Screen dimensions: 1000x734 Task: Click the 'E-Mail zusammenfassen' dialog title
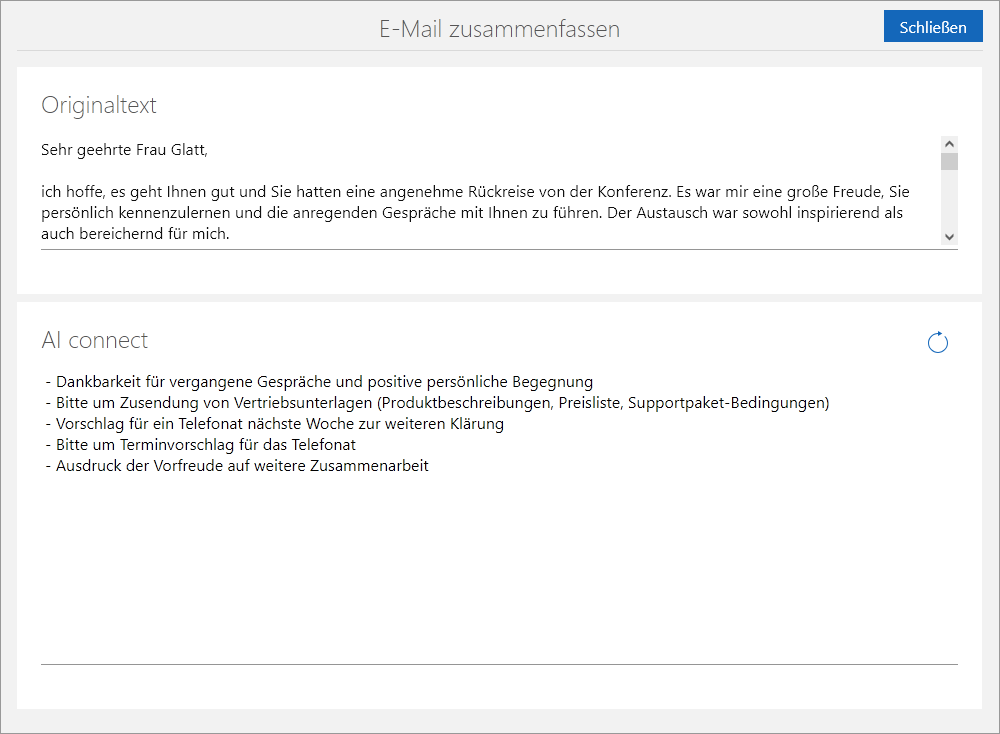coord(499,29)
